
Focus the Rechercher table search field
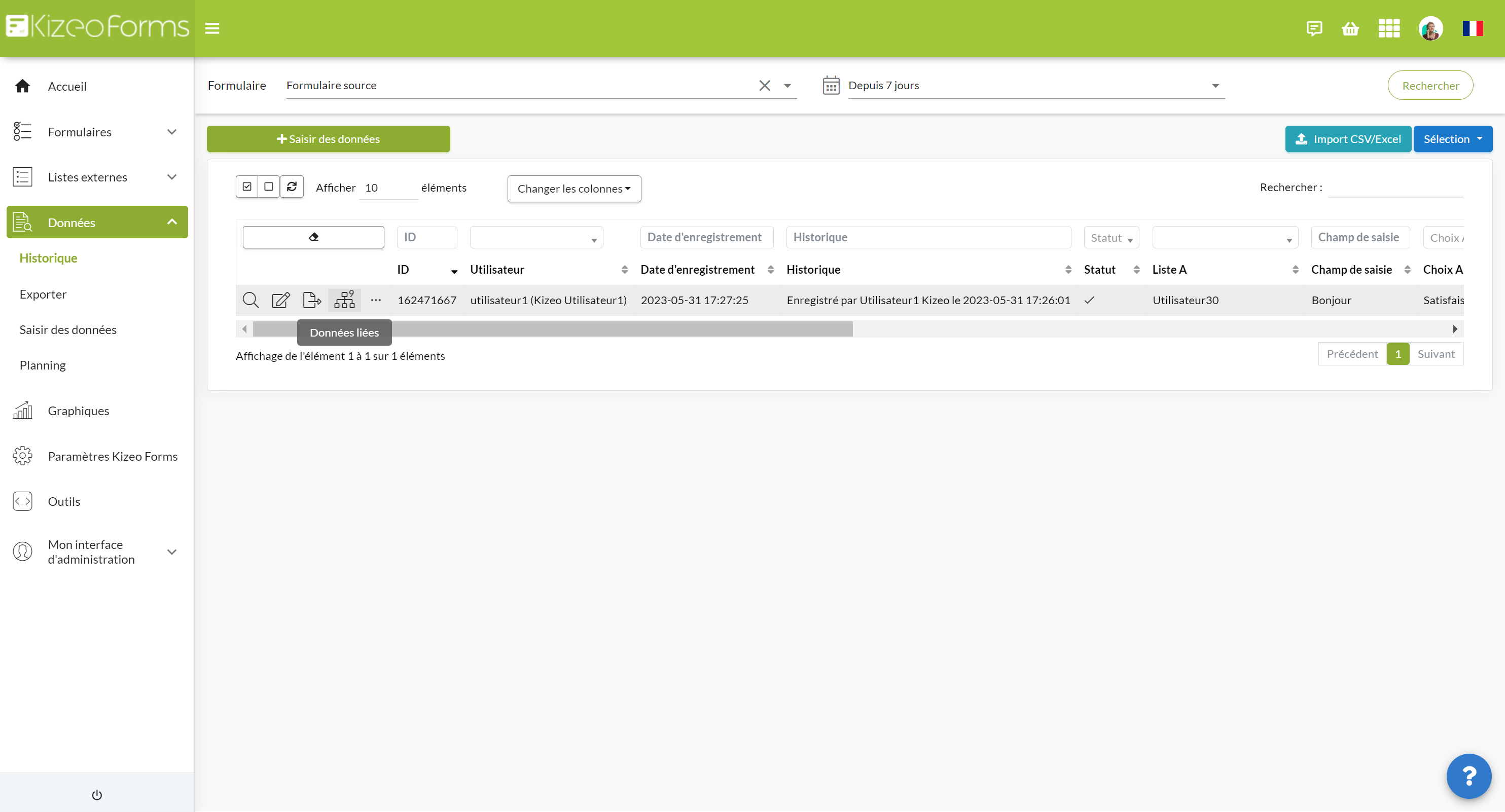click(1395, 188)
